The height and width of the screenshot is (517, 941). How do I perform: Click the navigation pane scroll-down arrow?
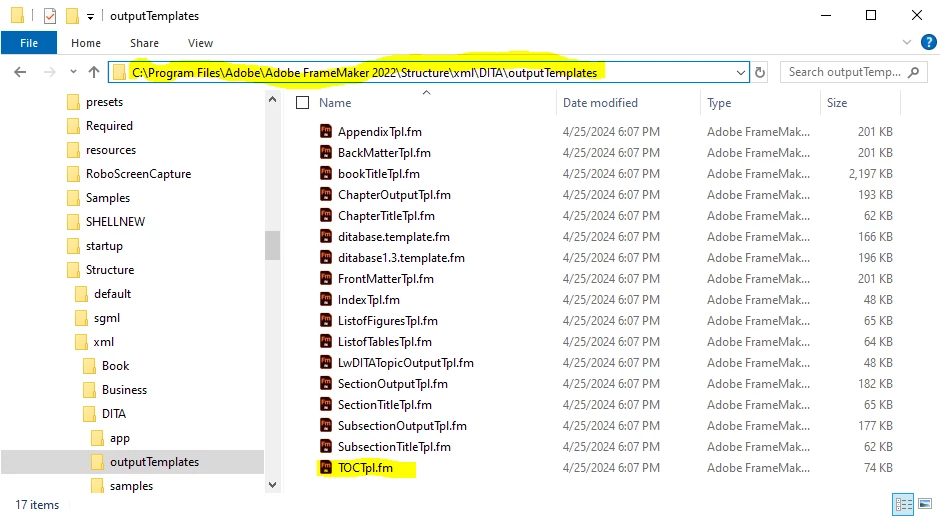coord(272,485)
